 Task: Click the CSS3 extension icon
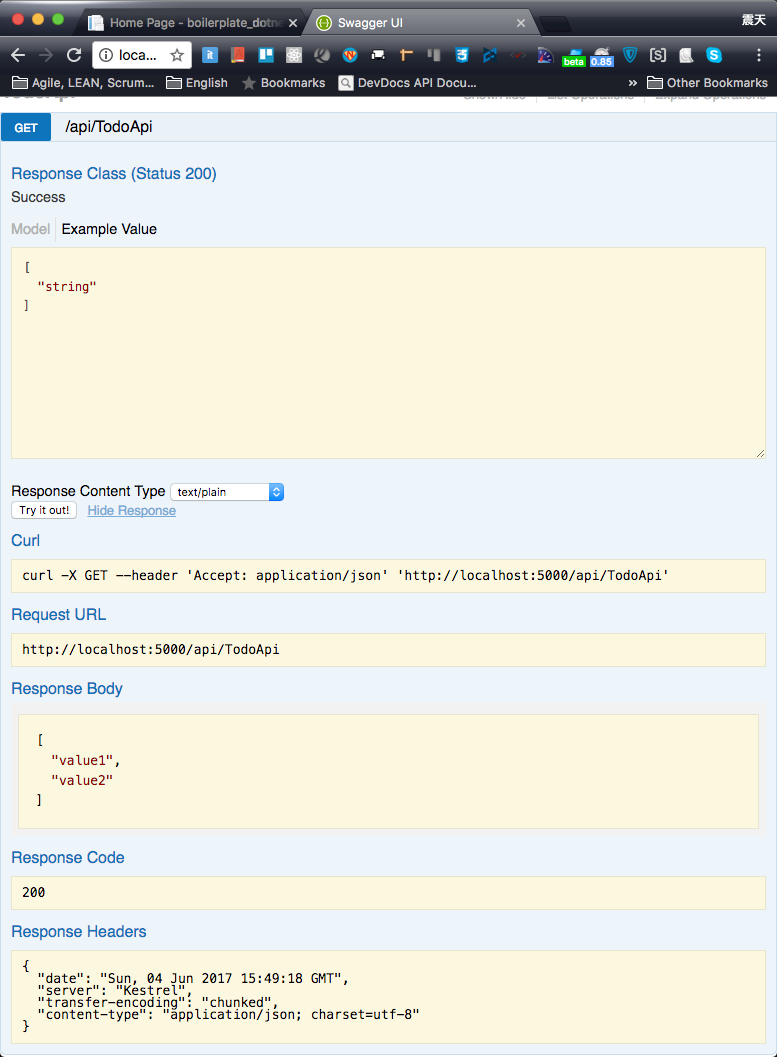[x=462, y=56]
